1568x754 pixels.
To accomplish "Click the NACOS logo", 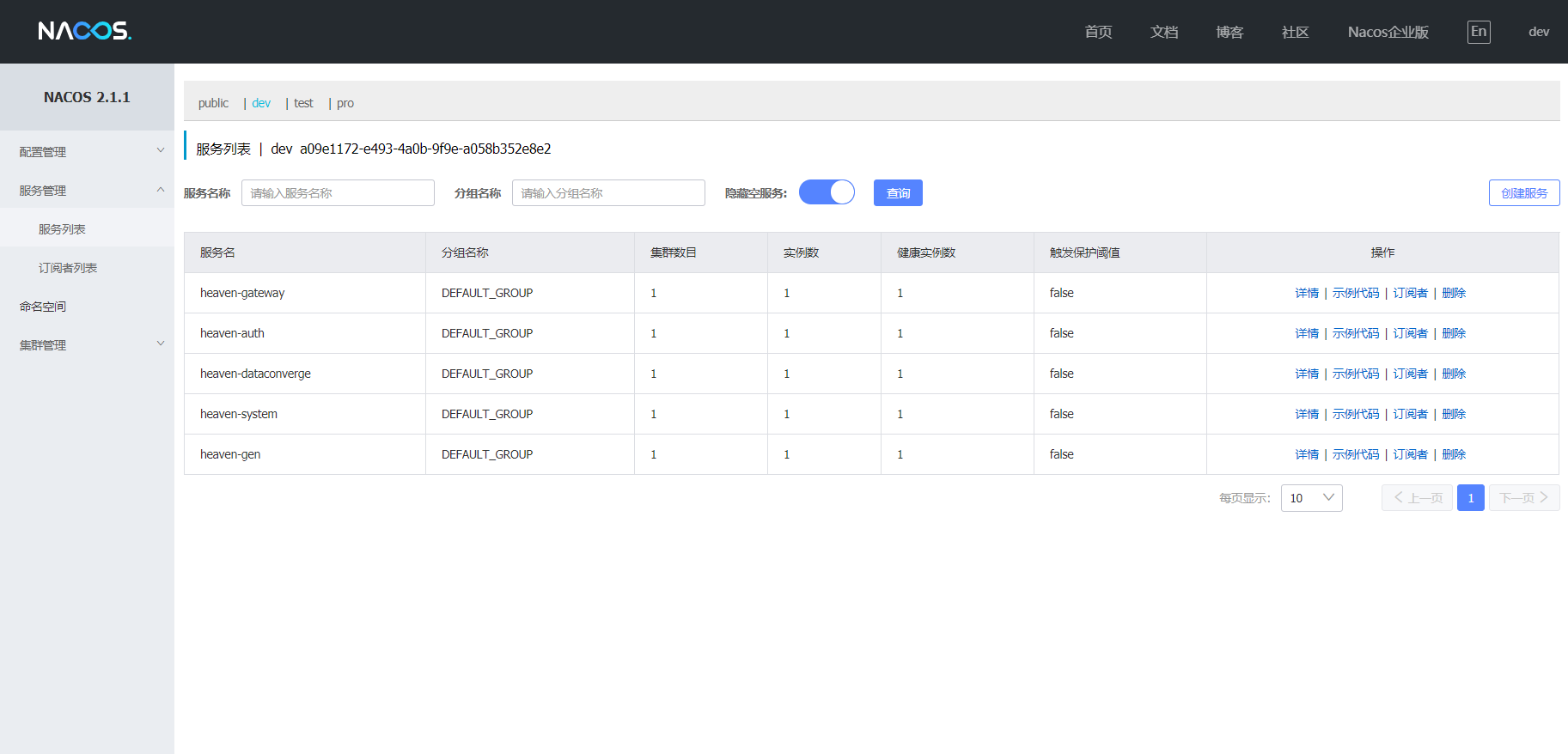I will (85, 31).
